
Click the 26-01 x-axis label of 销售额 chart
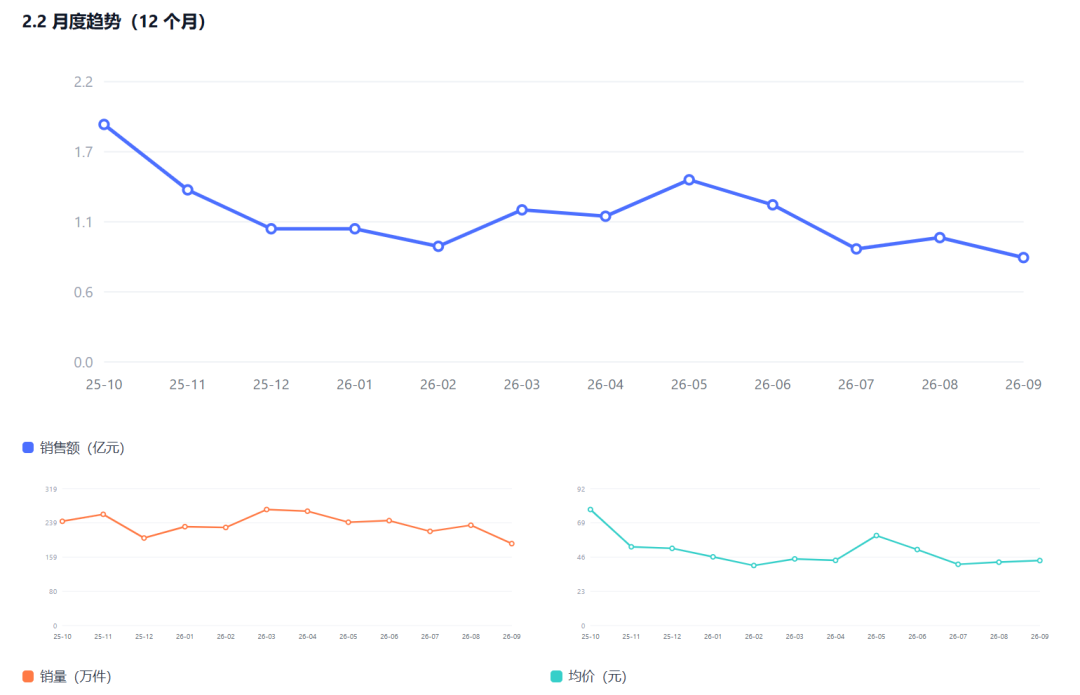point(355,384)
